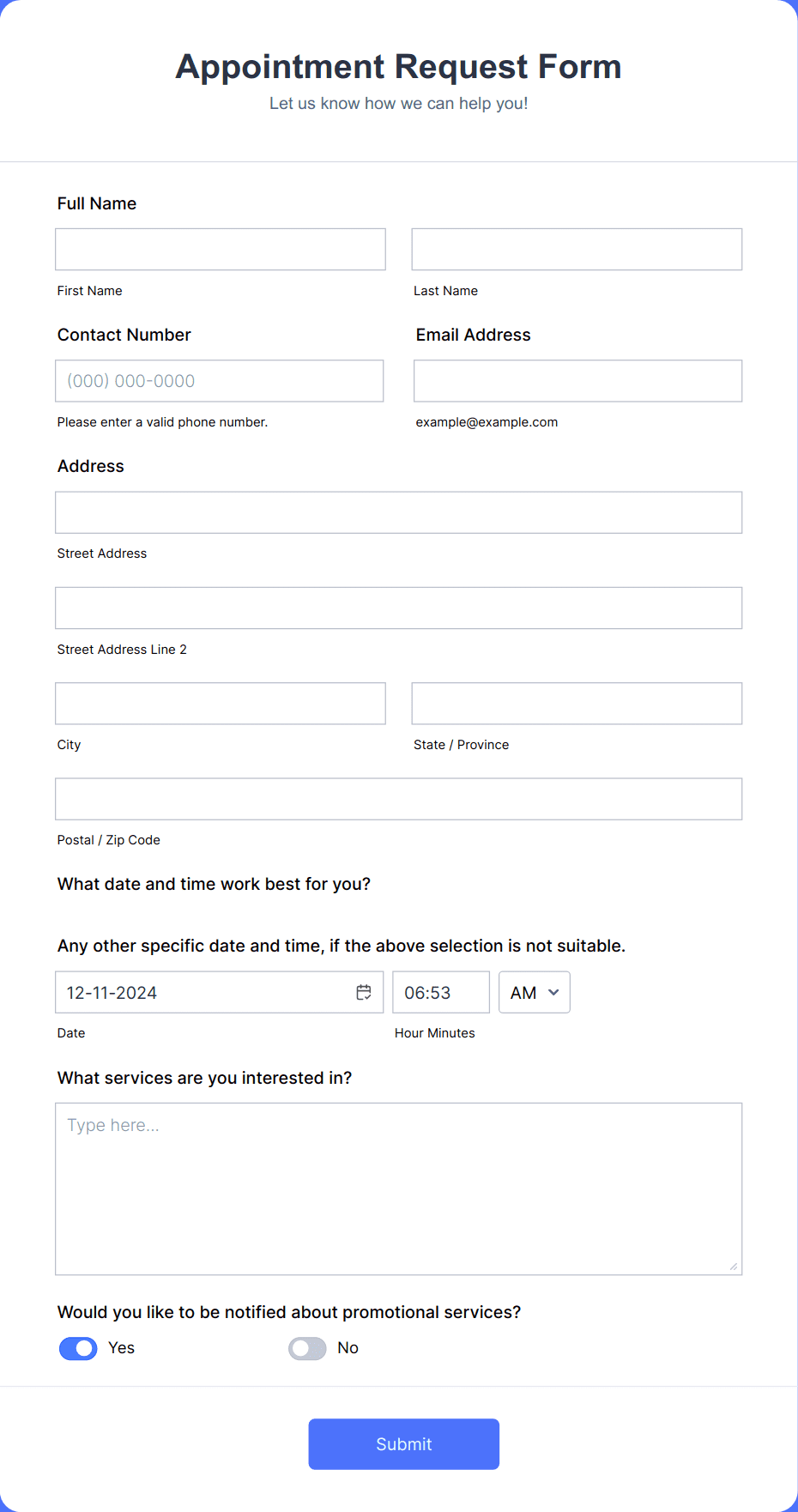The height and width of the screenshot is (1512, 798).
Task: Click the Hour Minutes time field
Action: [x=440, y=992]
